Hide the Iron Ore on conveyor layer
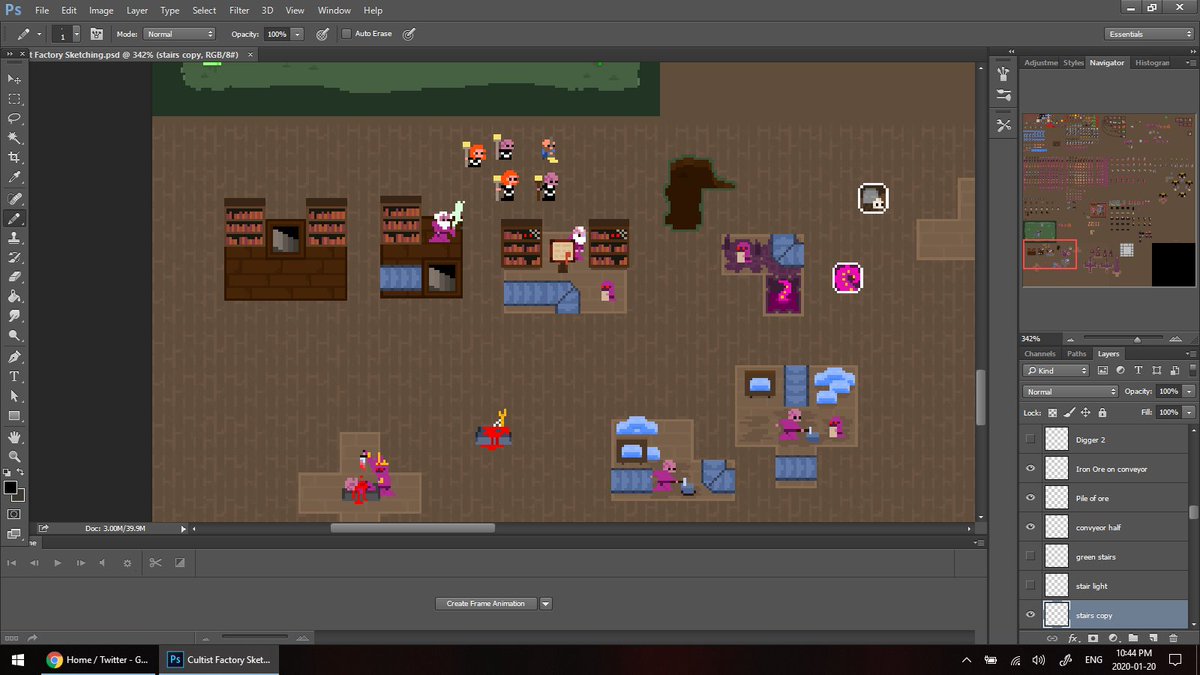This screenshot has width=1200, height=675. point(1031,468)
